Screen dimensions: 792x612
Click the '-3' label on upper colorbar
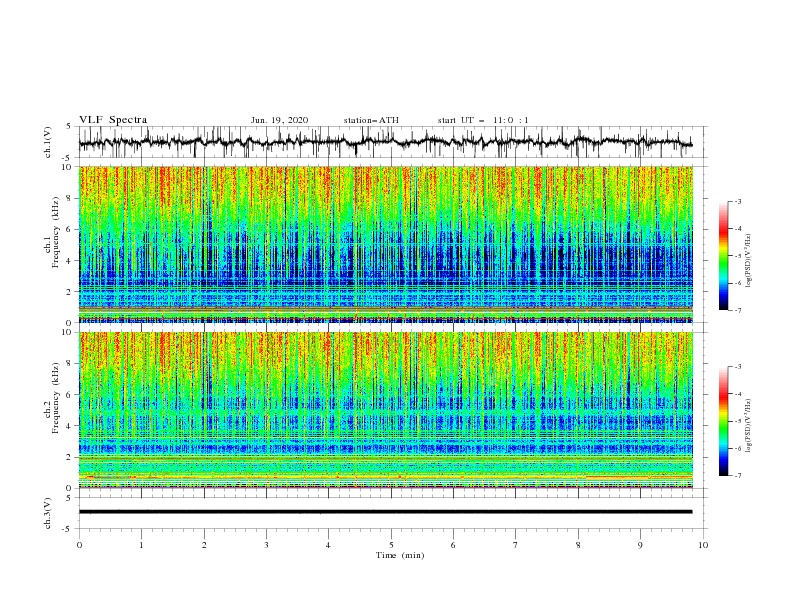coord(738,201)
